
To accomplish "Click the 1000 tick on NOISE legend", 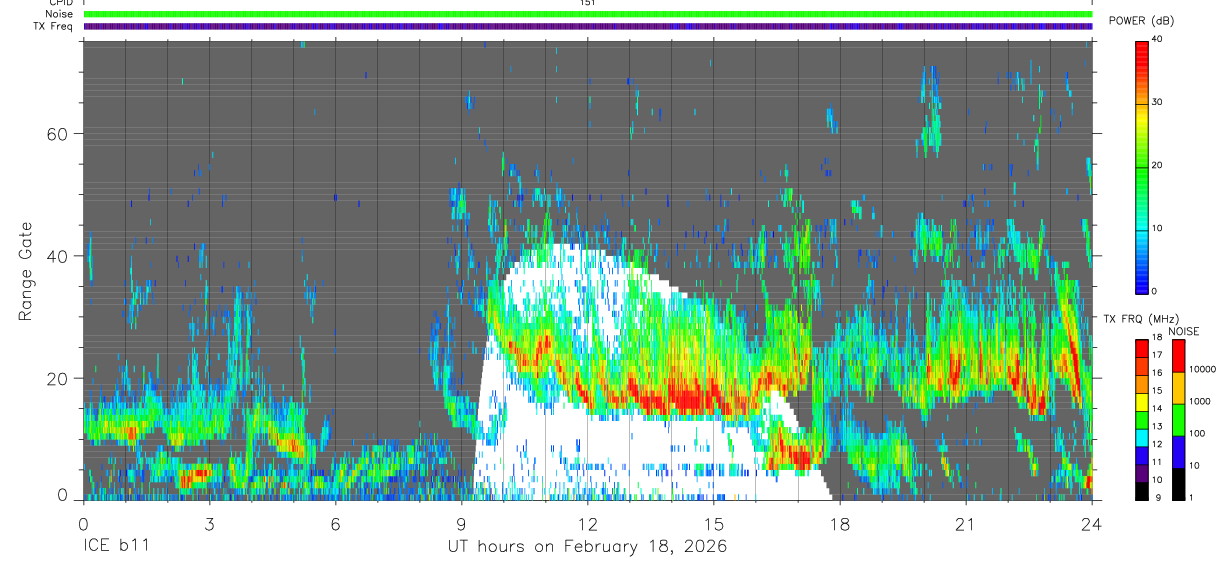I will (x=1200, y=401).
